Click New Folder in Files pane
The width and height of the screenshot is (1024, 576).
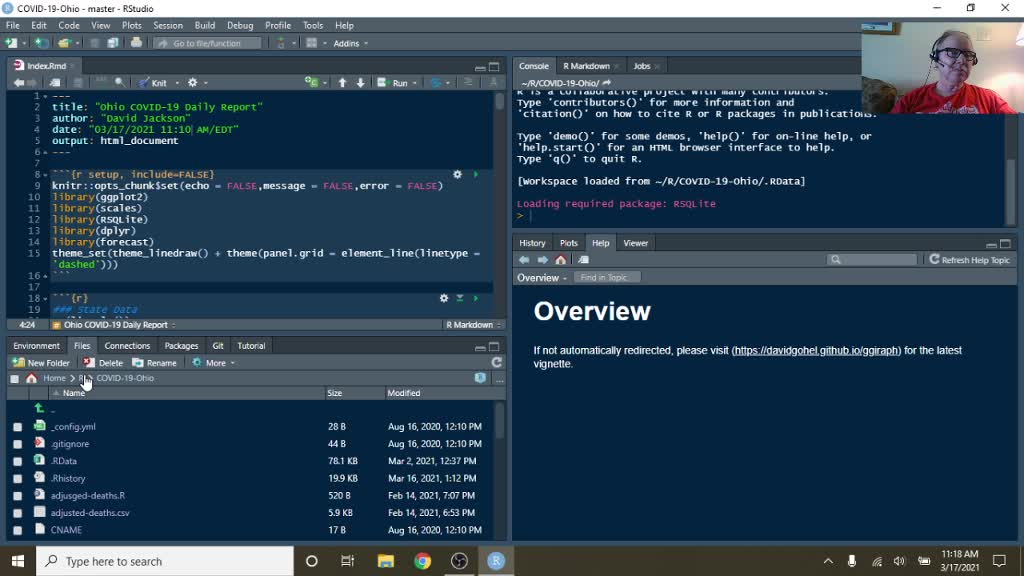[41, 362]
